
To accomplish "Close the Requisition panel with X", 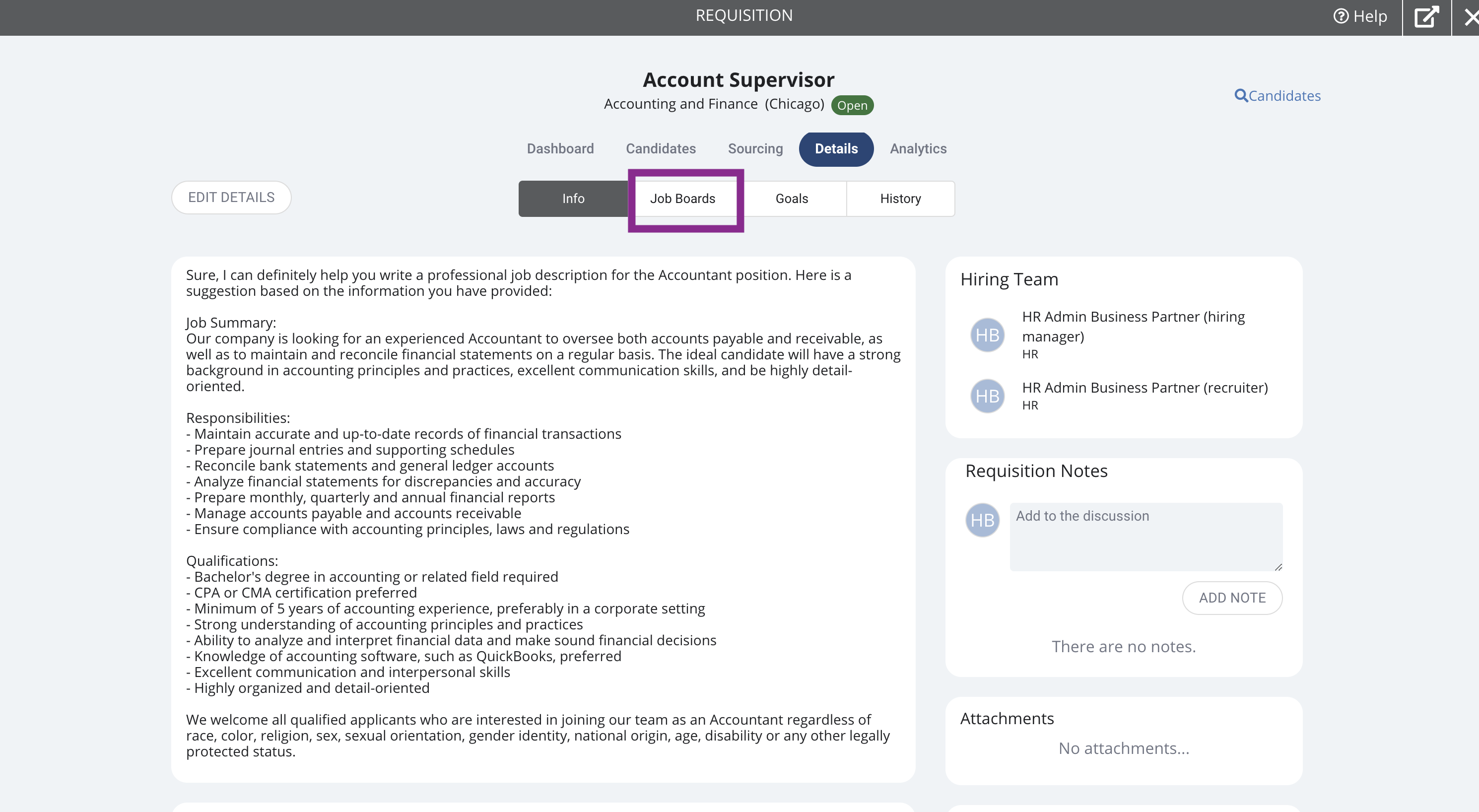I will [1470, 17].
